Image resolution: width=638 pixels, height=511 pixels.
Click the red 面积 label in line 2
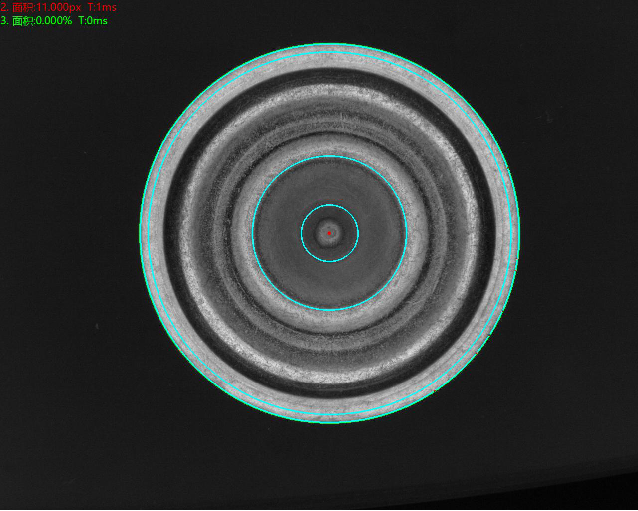point(22,7)
